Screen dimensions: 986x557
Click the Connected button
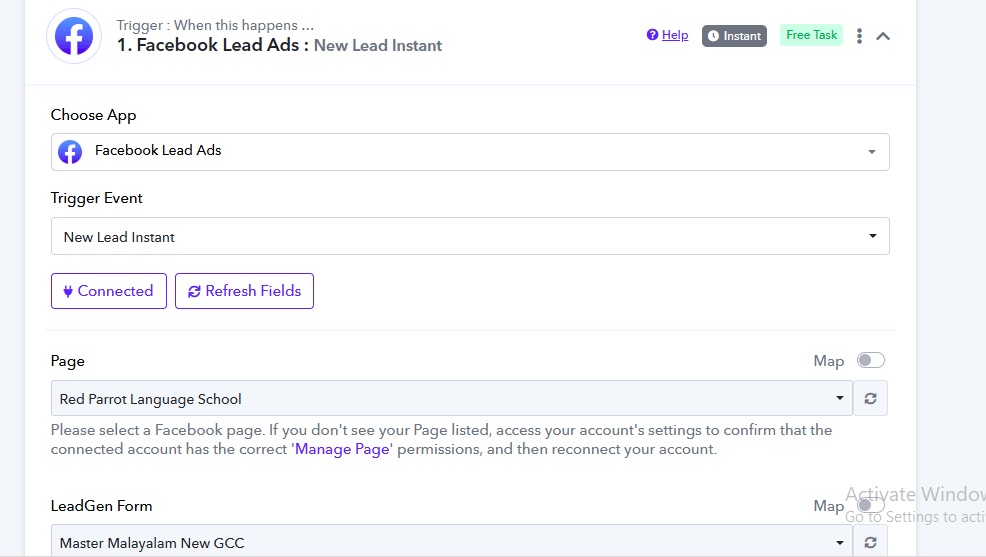[x=109, y=291]
